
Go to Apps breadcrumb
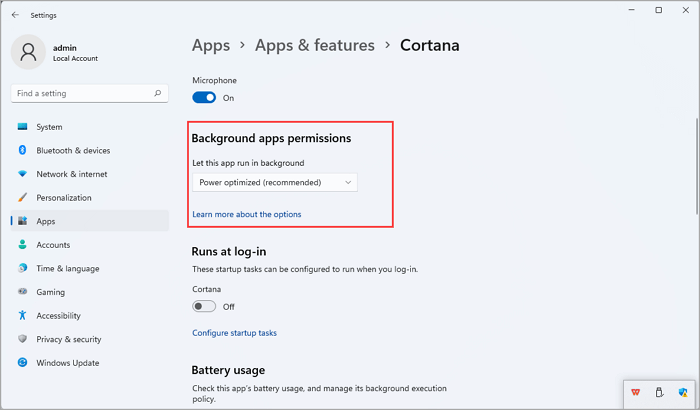[210, 45]
